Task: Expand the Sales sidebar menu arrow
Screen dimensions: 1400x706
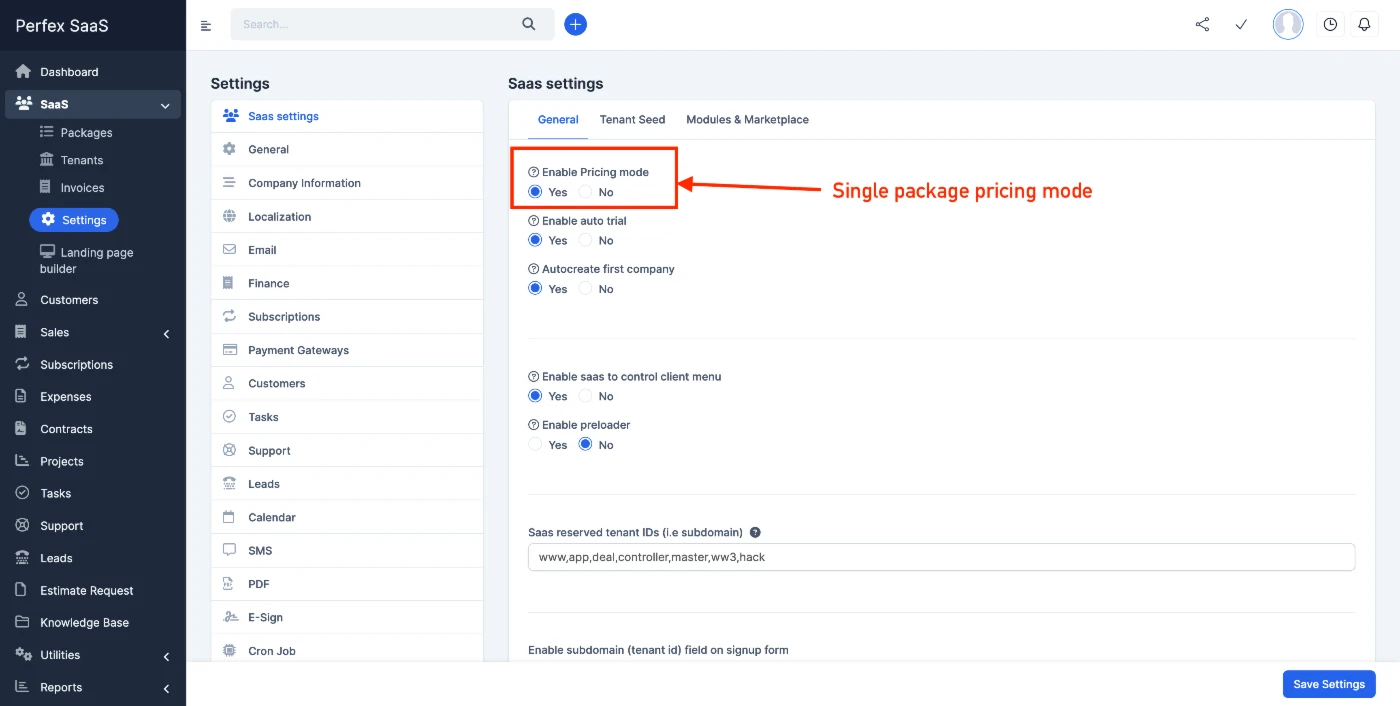Action: pos(167,333)
